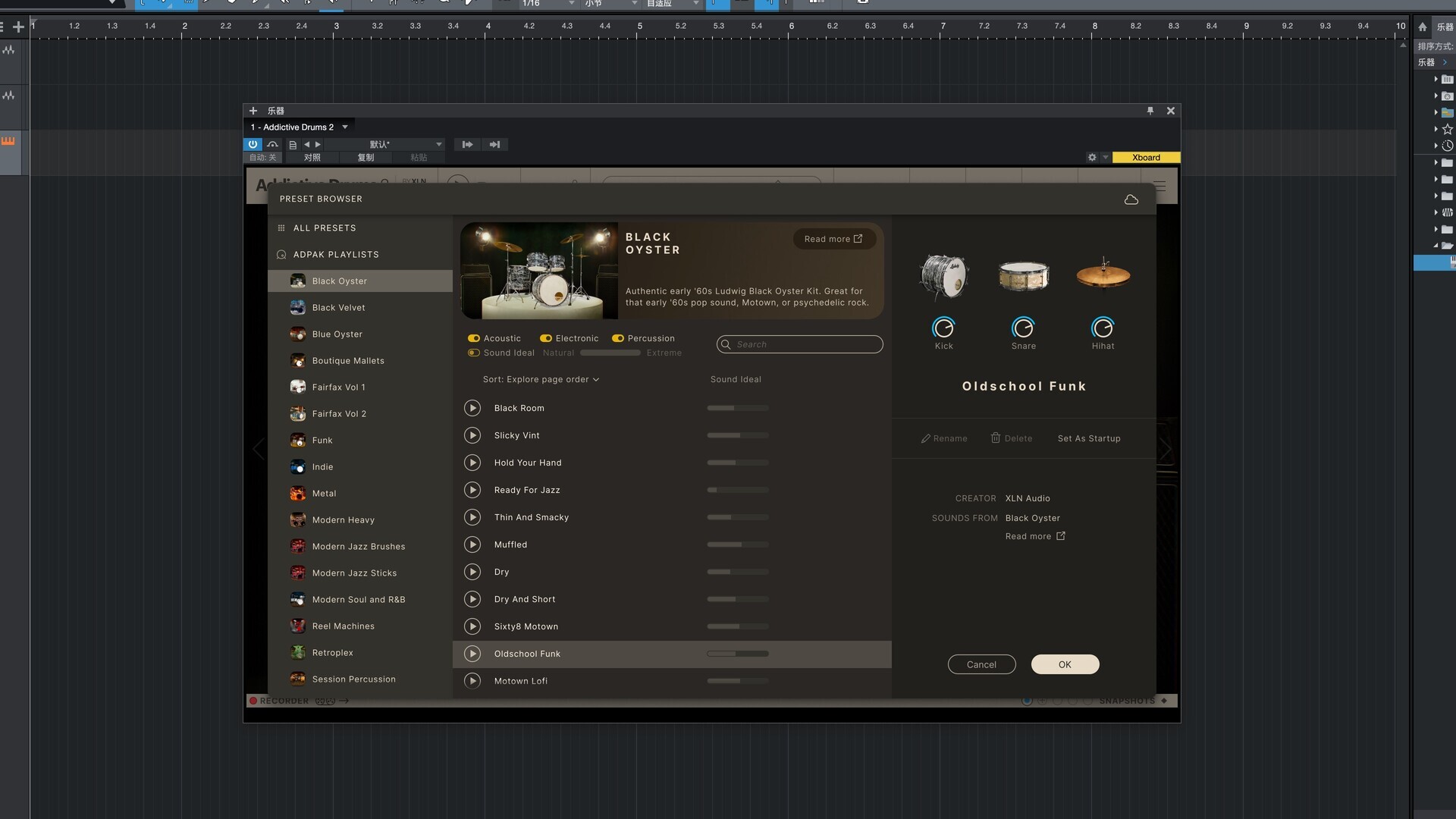Image resolution: width=1456 pixels, height=819 pixels.
Task: Open the Black Velvet ADpak
Action: coord(360,307)
